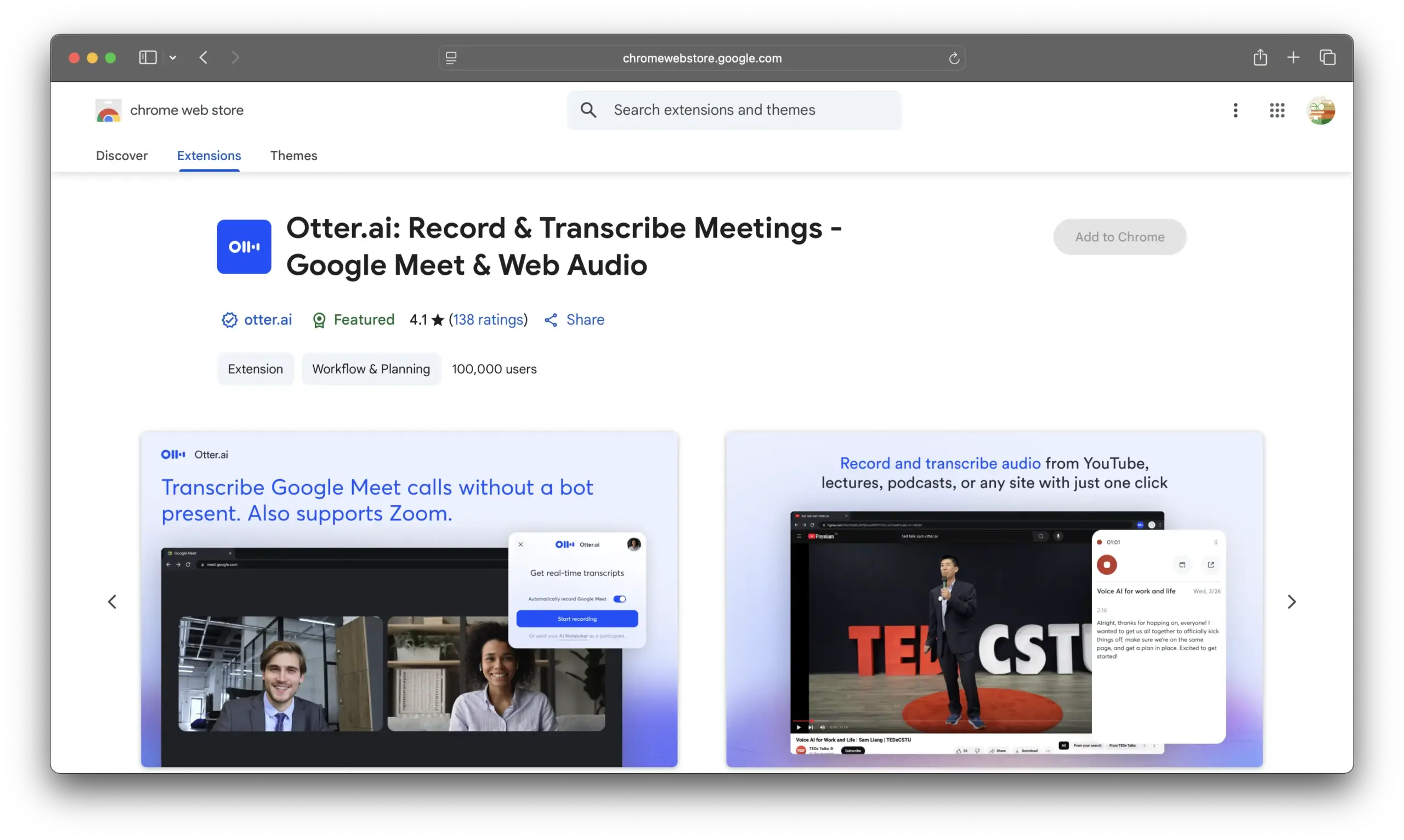The height and width of the screenshot is (840, 1404).
Task: Close the Safari window with red button
Action: point(73,58)
